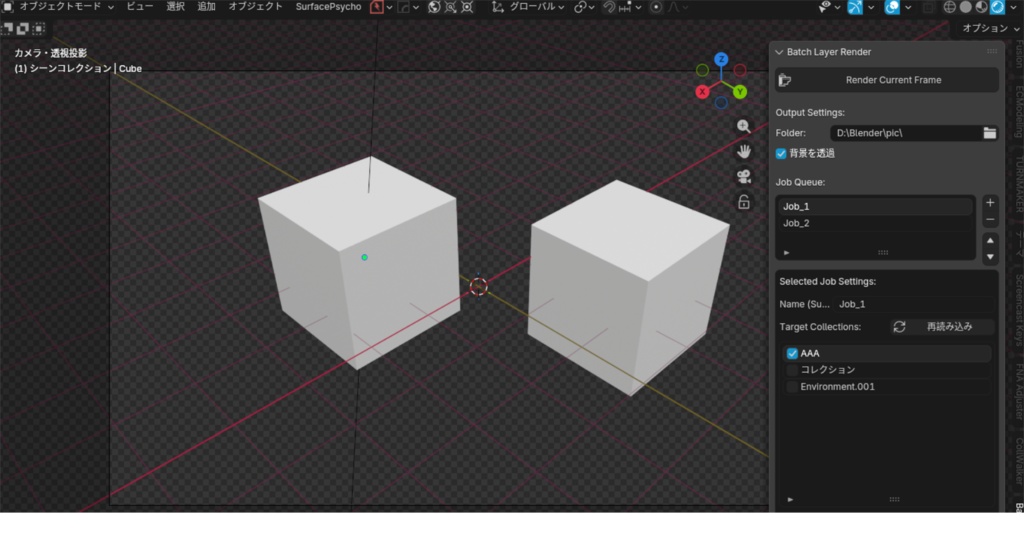This screenshot has width=1024, height=555.
Task: Click the globe icon in header
Action: pyautogui.click(x=434, y=7)
